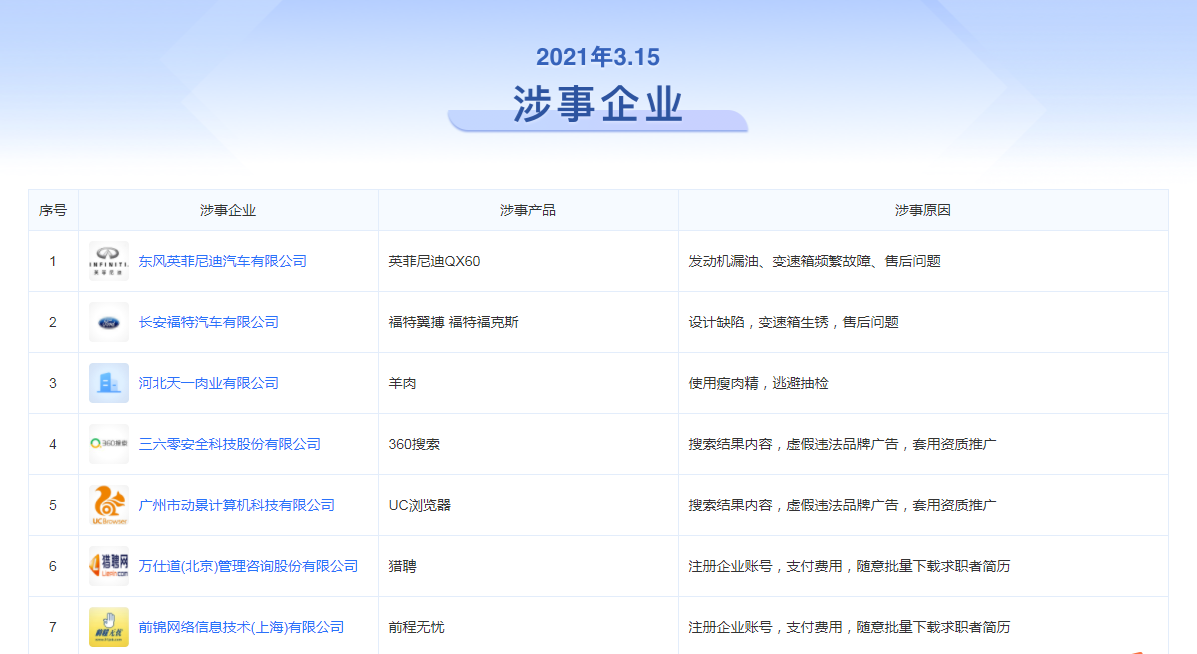
Task: Click the 猎聘网 logo icon
Action: pyautogui.click(x=108, y=566)
